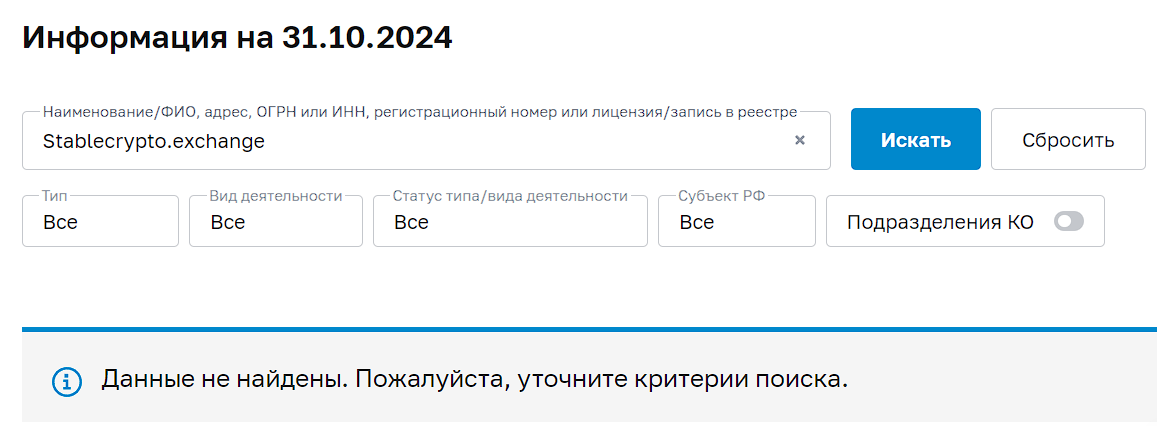This screenshot has width=1157, height=426.
Task: Select the Все value inside Тип
Action: (x=60, y=221)
